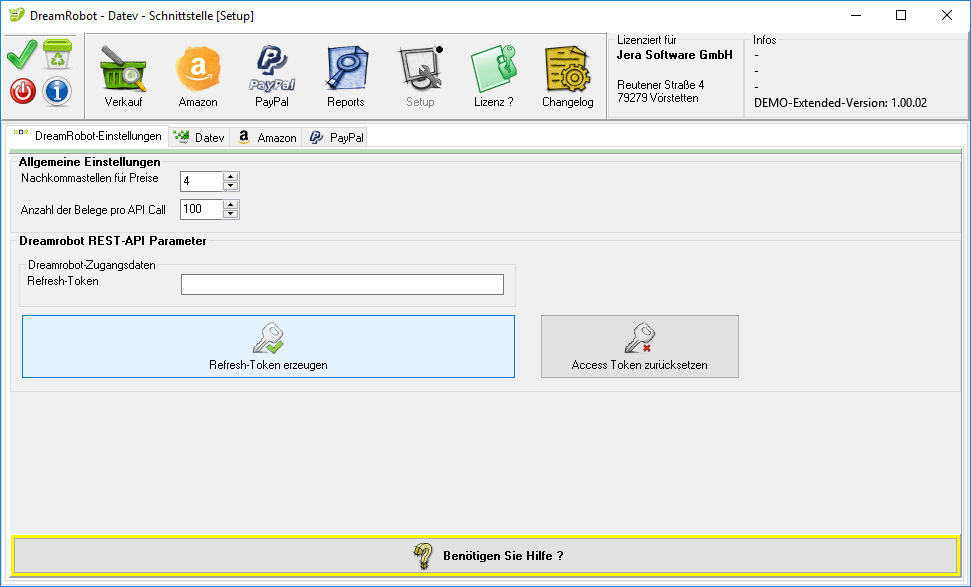Switch to the PayPal settings tab
This screenshot has width=971, height=587.
[337, 137]
